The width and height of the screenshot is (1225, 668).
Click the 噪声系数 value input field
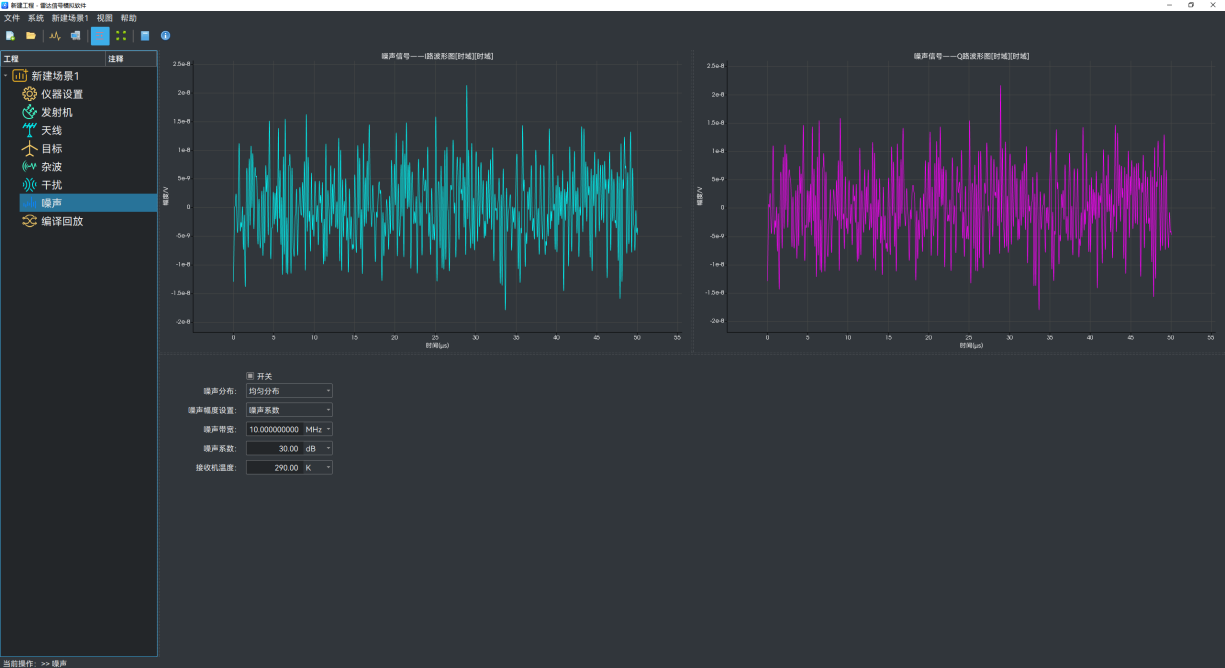point(274,448)
